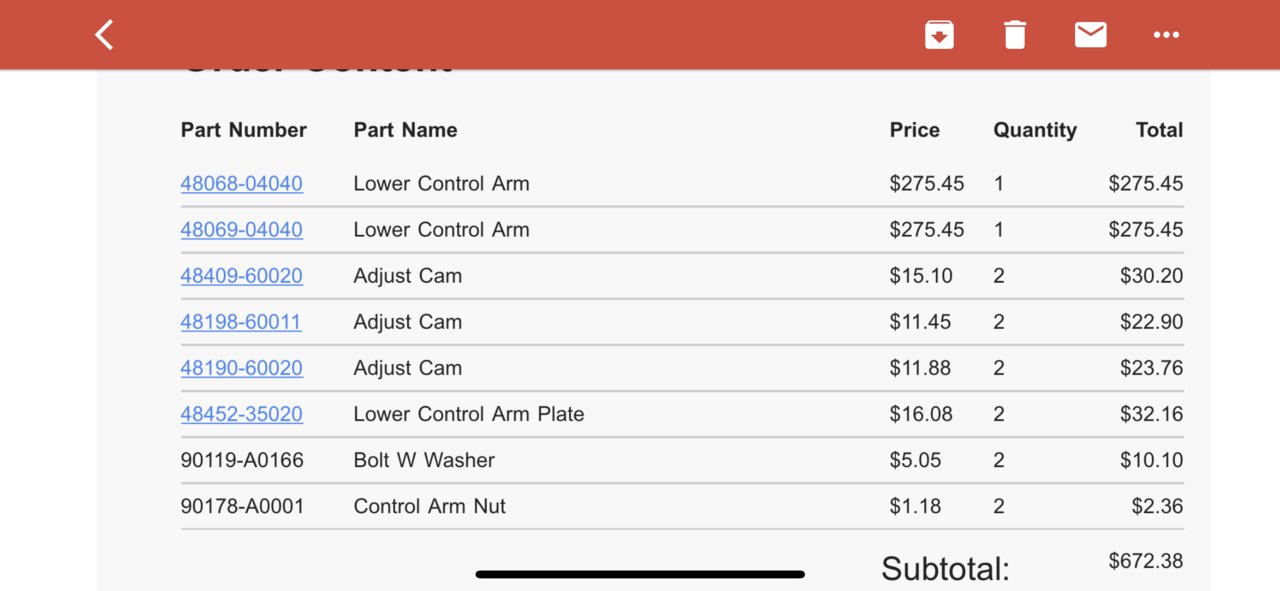Open part number 48409-60020 link
This screenshot has height=591, width=1280.
241,276
